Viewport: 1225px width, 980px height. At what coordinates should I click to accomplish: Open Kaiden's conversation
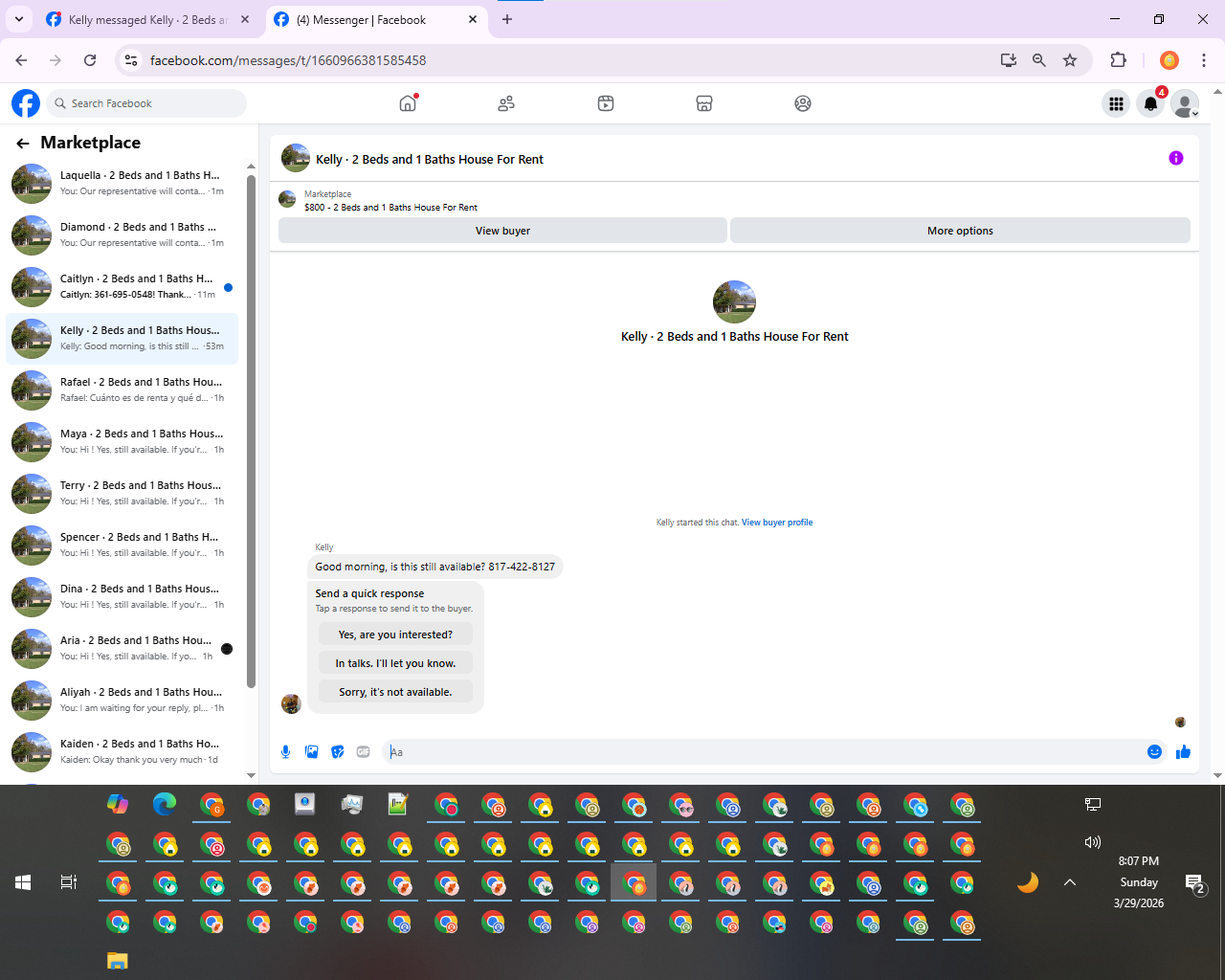click(122, 751)
